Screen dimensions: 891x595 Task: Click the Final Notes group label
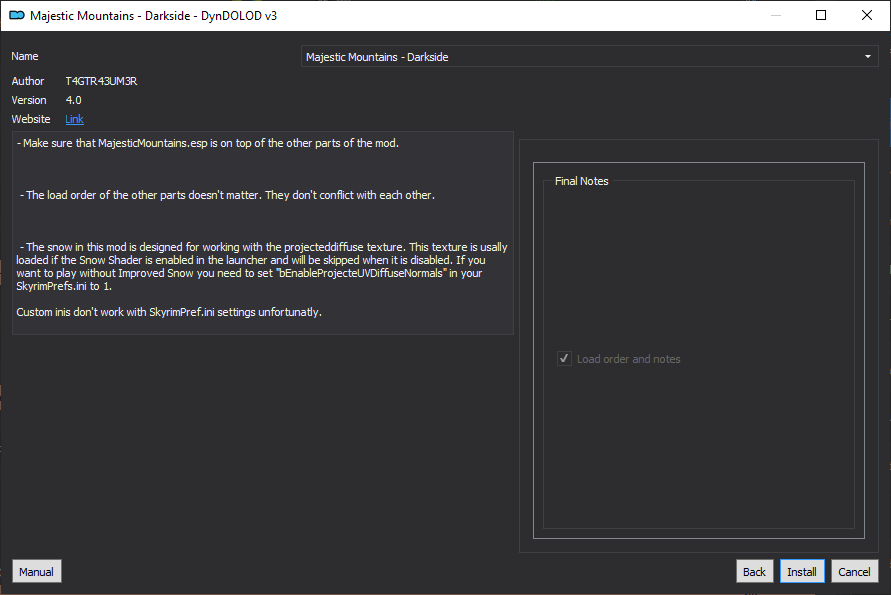[581, 181]
